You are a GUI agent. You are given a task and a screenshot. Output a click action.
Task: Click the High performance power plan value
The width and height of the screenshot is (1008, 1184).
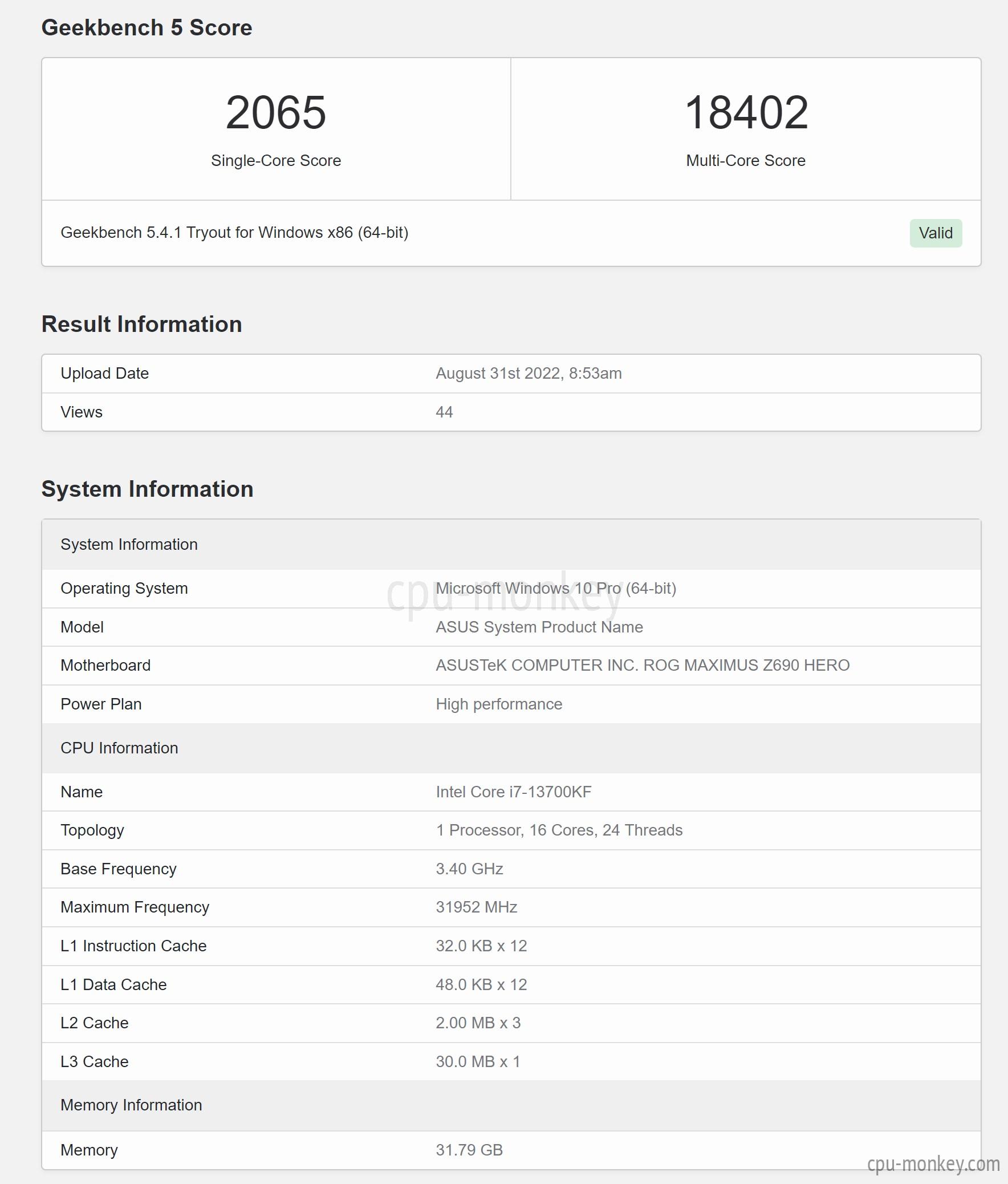pos(498,704)
